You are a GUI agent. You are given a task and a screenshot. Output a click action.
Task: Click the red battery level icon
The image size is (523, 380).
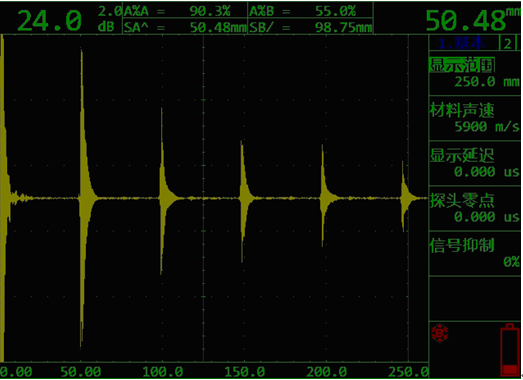pyautogui.click(x=510, y=350)
